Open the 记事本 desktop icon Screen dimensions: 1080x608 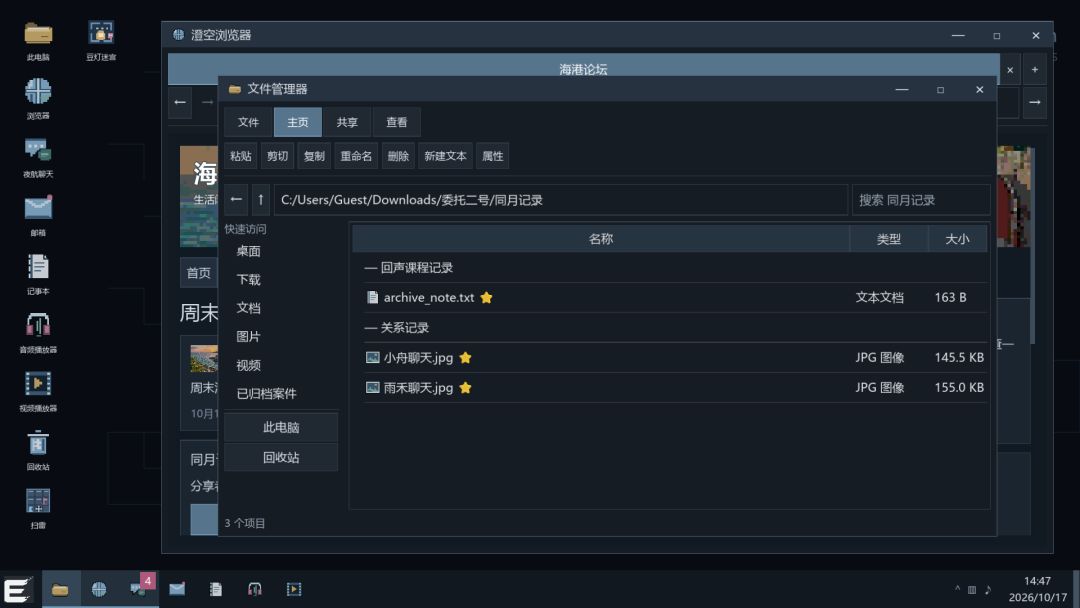tap(38, 275)
